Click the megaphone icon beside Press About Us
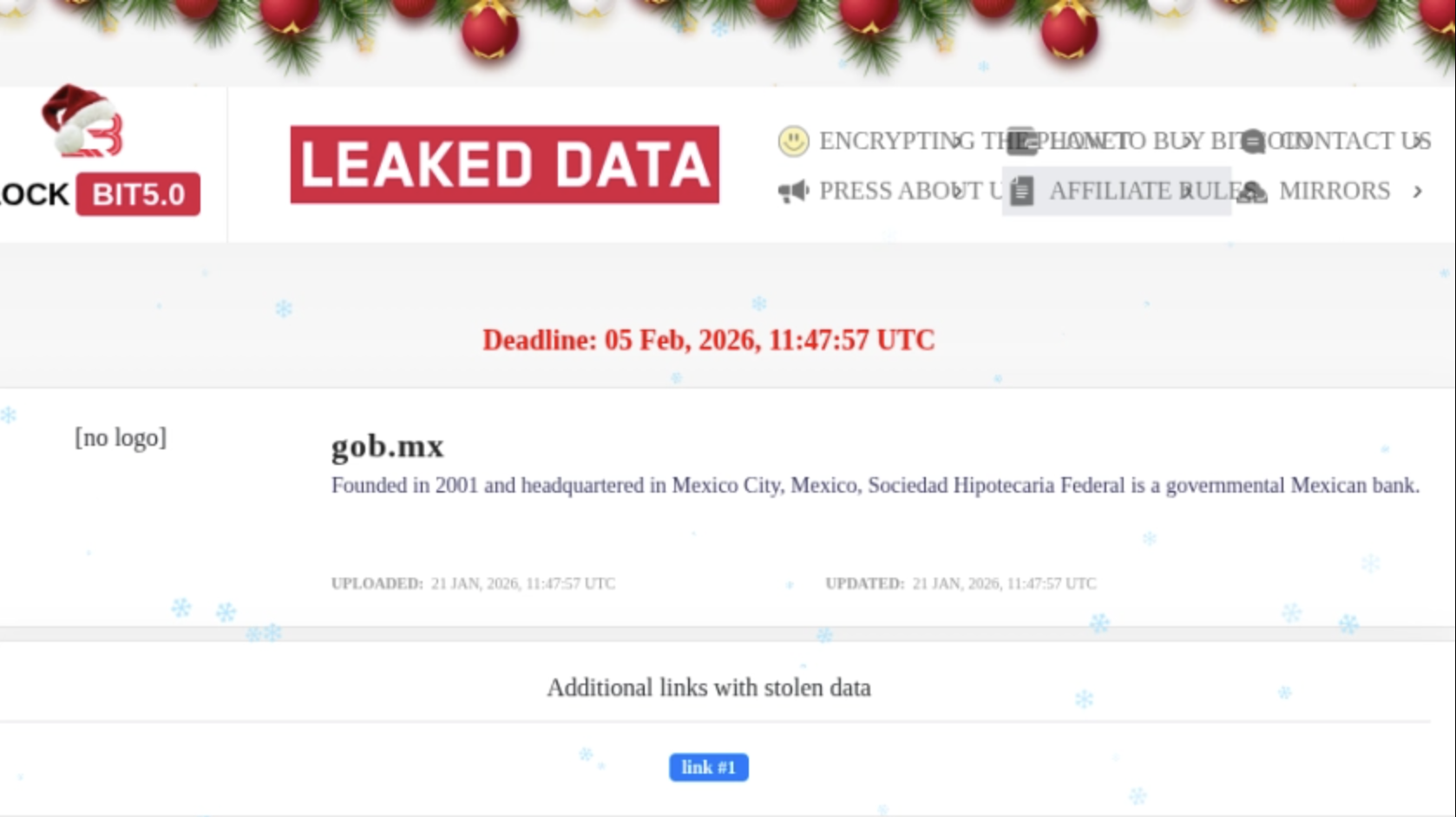 coord(793,191)
